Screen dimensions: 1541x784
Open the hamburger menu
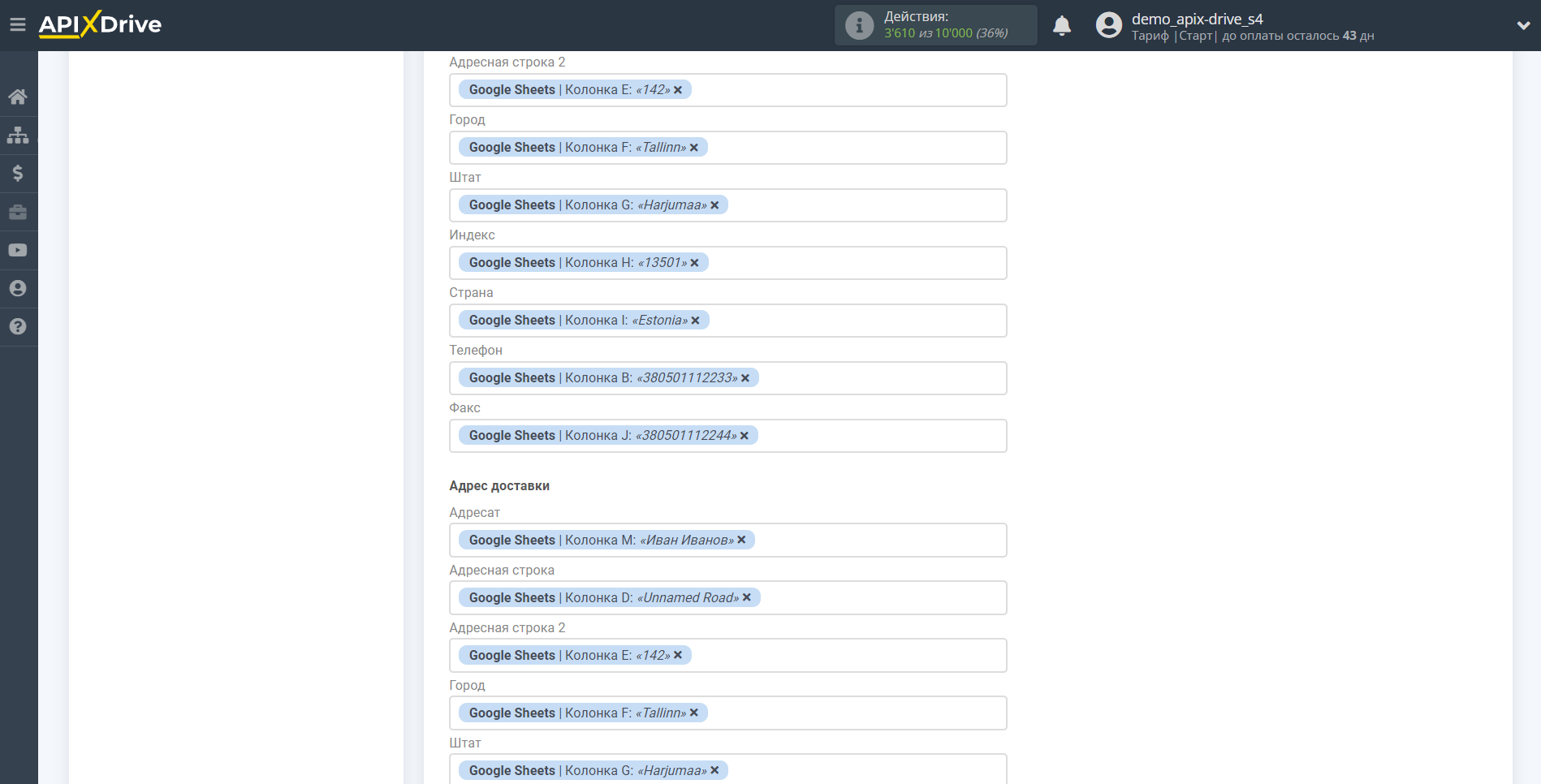(x=17, y=24)
